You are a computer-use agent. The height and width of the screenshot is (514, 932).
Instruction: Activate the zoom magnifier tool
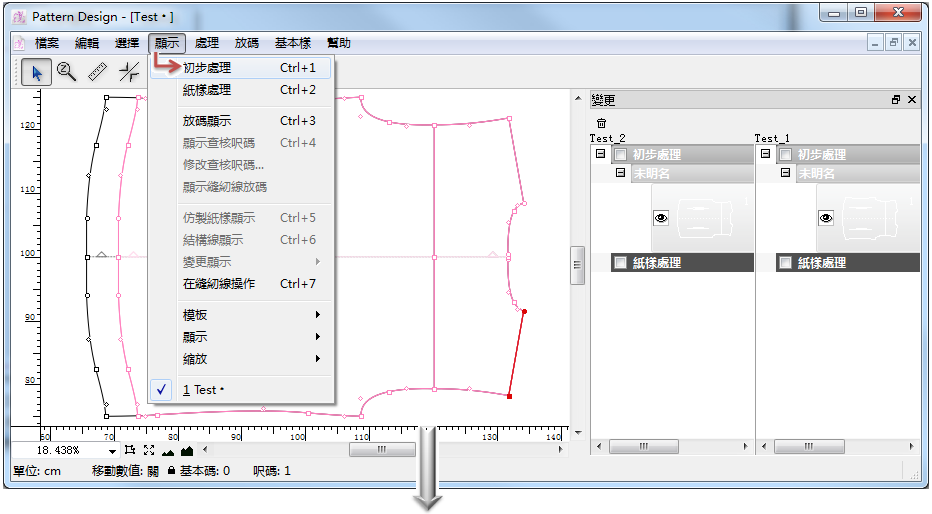pos(67,72)
